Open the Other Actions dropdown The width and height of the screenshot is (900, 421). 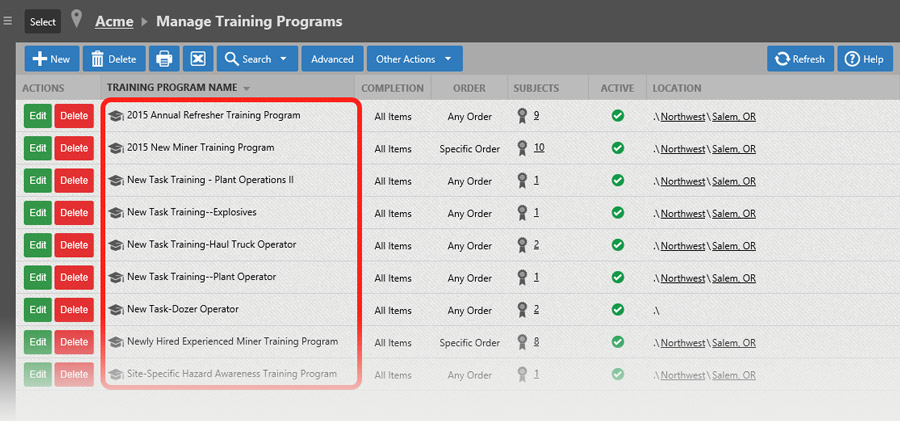point(414,59)
